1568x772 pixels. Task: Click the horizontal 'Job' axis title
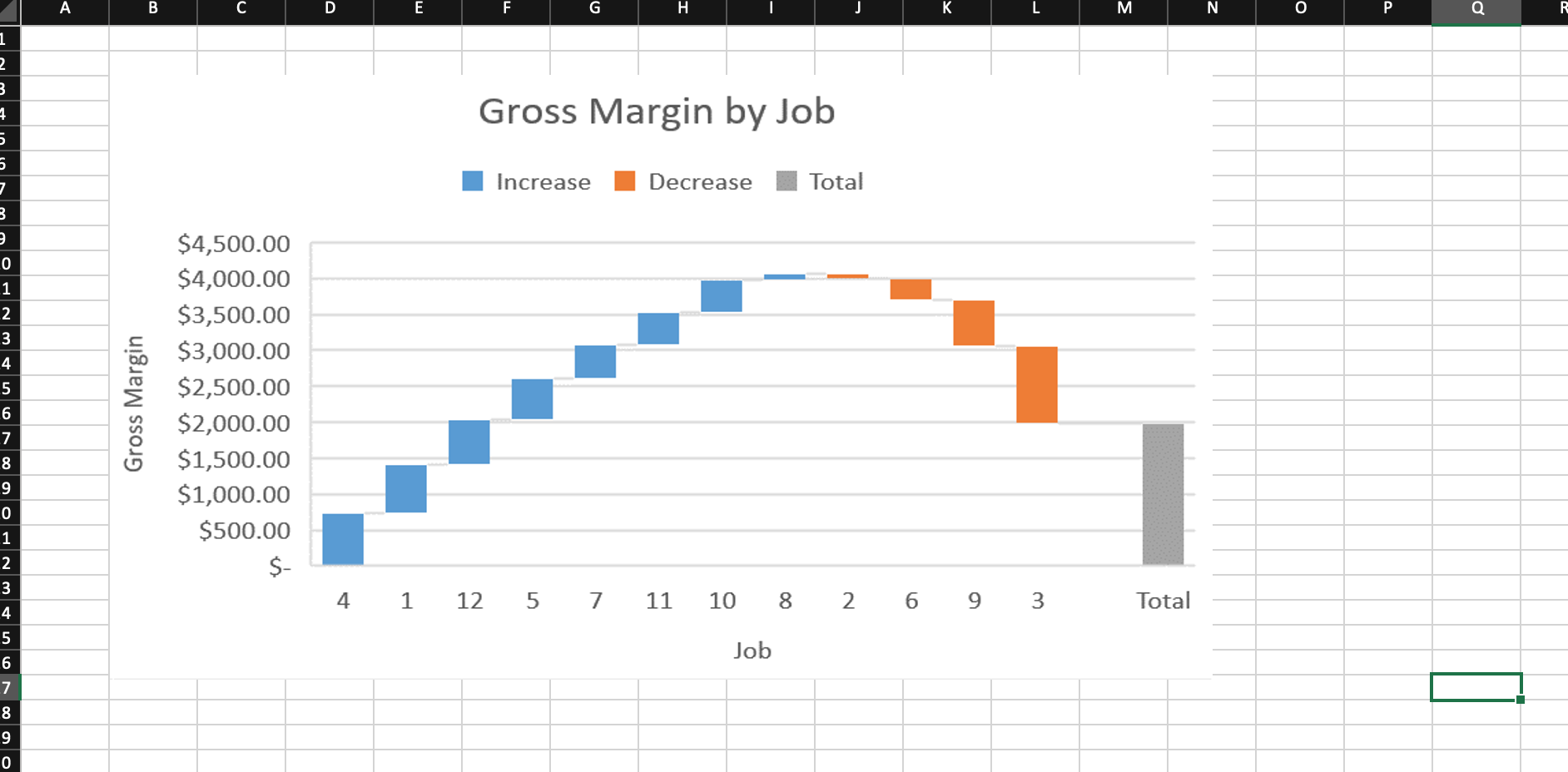coord(752,651)
